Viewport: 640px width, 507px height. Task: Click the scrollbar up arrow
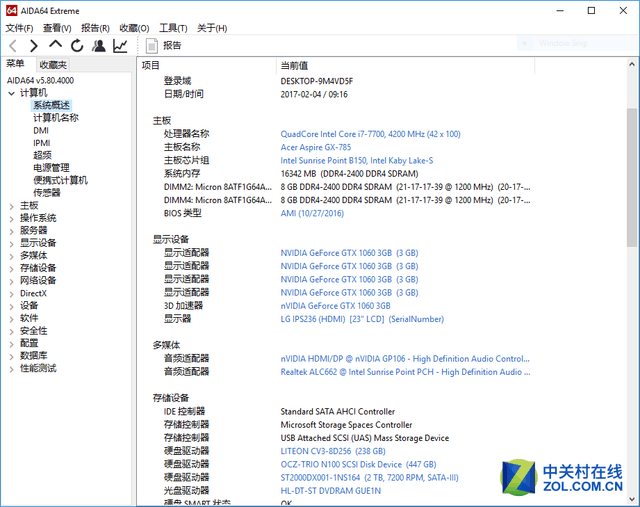632,64
